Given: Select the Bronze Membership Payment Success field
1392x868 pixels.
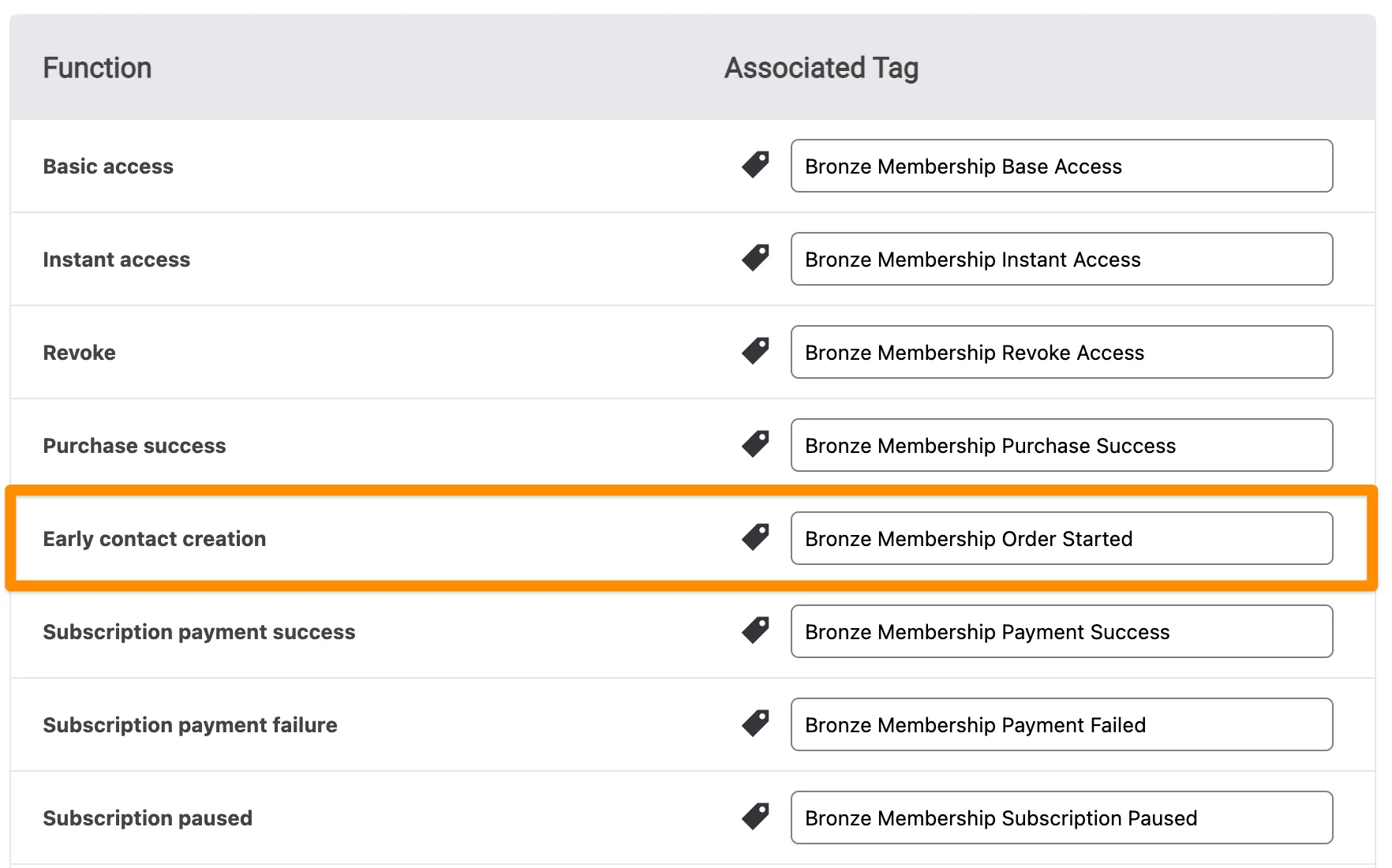Looking at the screenshot, I should tap(1061, 631).
